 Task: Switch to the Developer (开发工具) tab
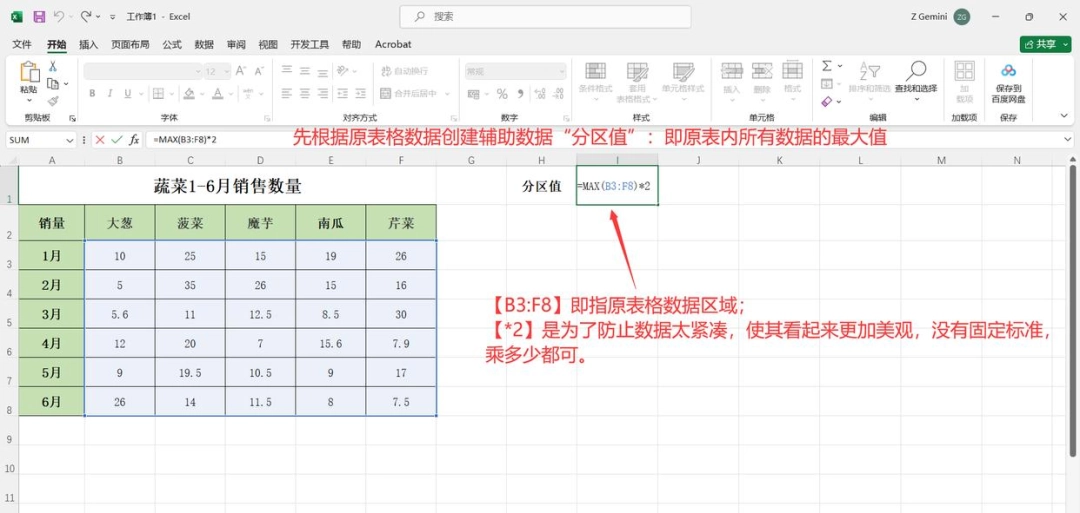[x=309, y=44]
